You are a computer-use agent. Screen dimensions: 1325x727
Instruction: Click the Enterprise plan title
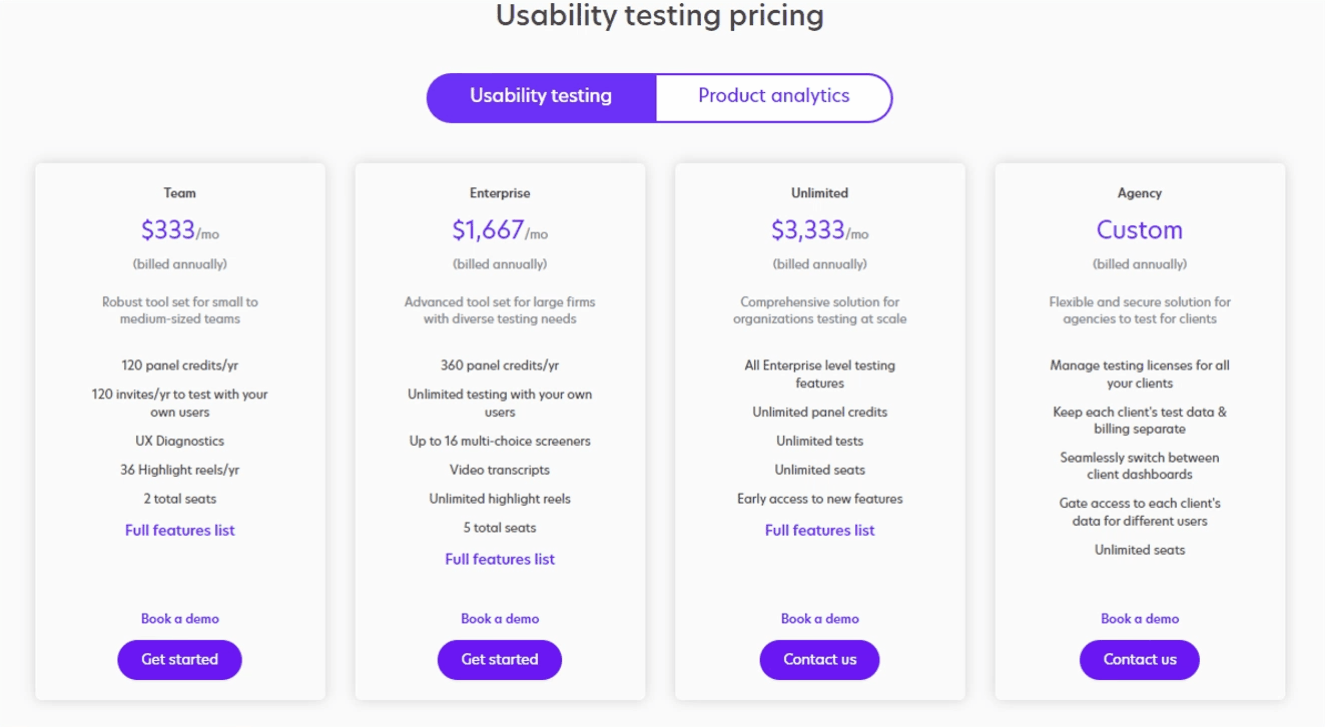[500, 193]
